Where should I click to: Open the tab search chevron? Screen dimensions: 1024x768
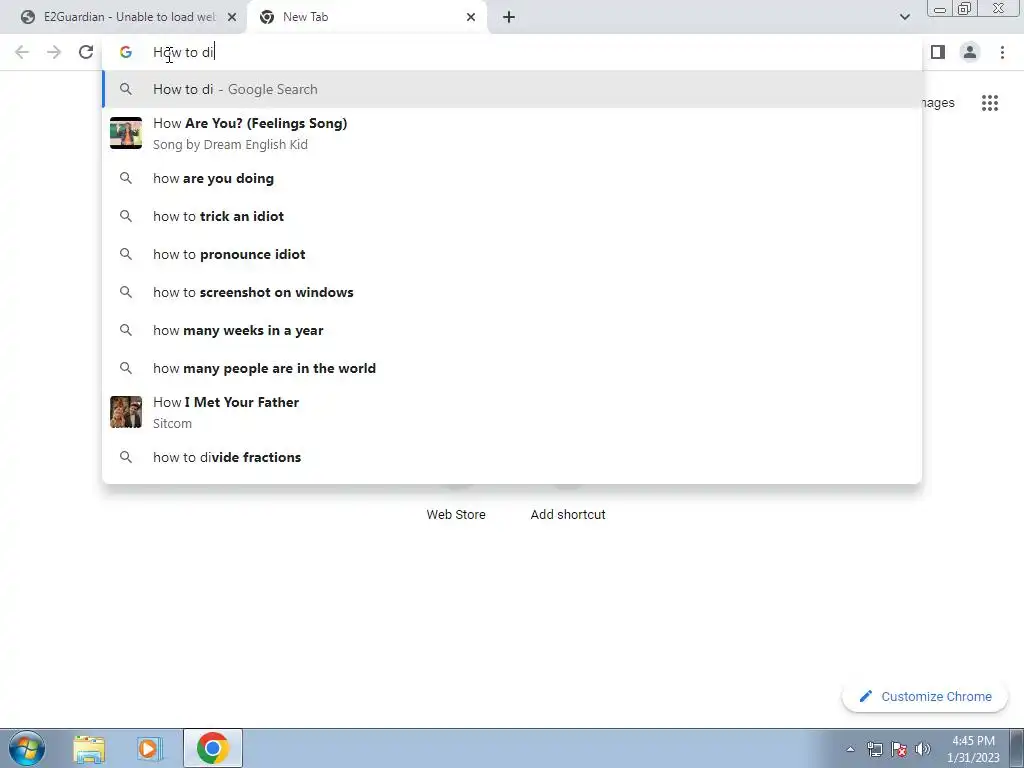pyautogui.click(x=904, y=17)
